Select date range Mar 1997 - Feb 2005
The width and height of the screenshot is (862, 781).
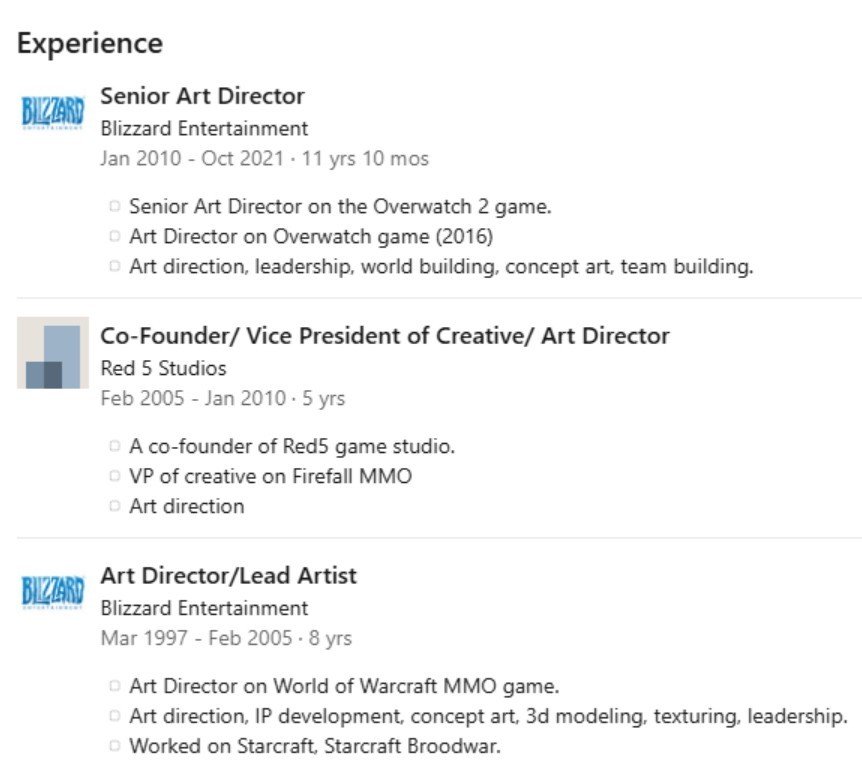(x=196, y=639)
